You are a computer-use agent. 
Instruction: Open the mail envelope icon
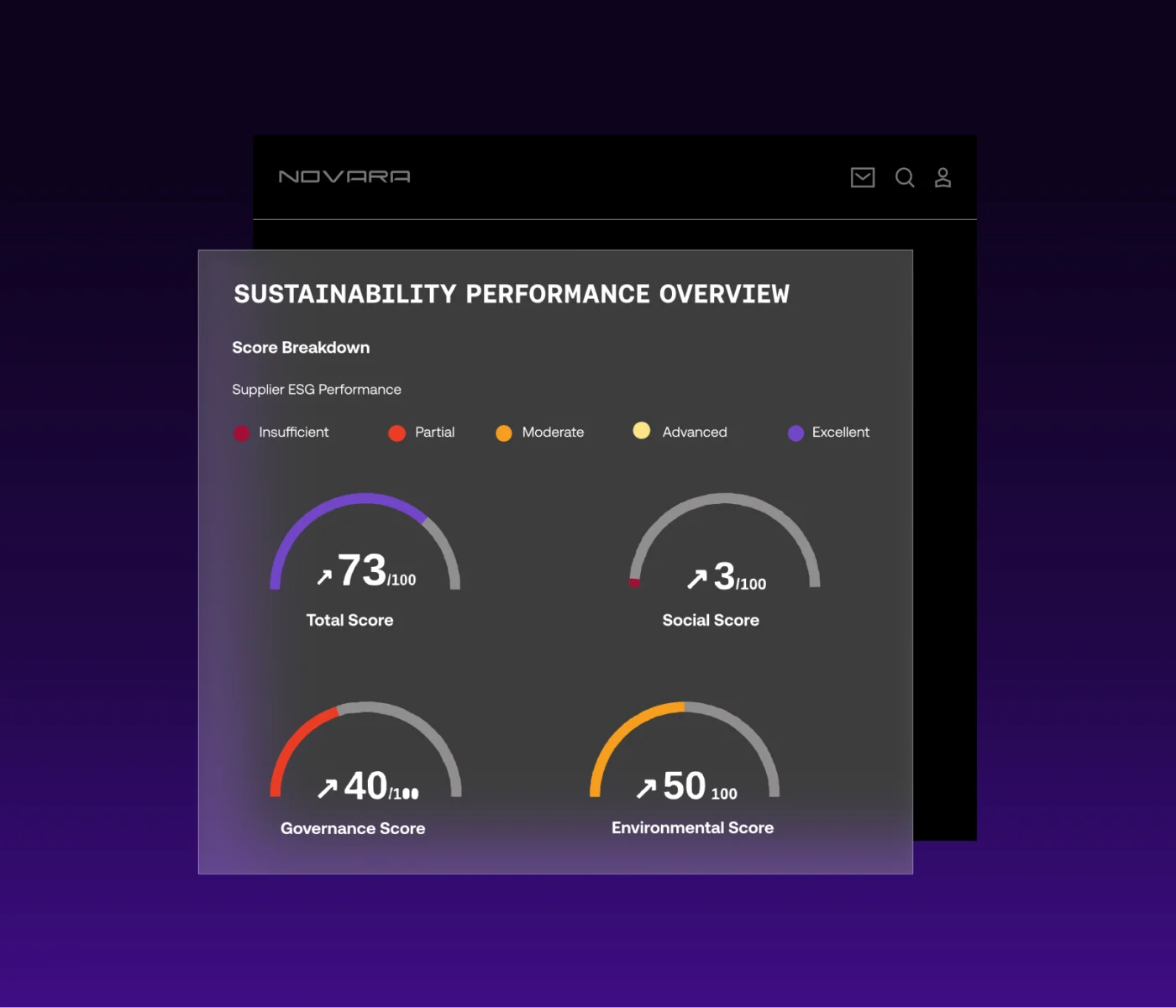(x=863, y=177)
